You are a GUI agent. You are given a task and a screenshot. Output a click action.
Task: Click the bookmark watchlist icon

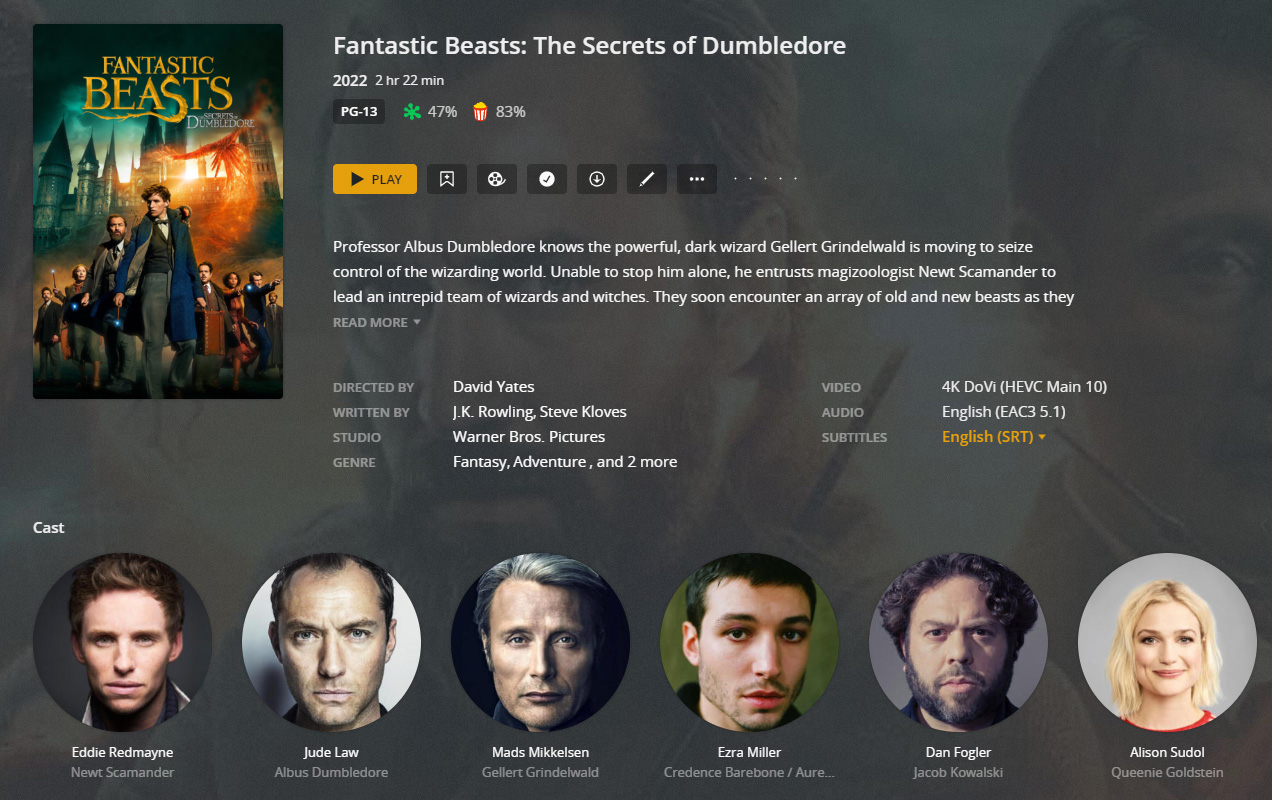447,179
